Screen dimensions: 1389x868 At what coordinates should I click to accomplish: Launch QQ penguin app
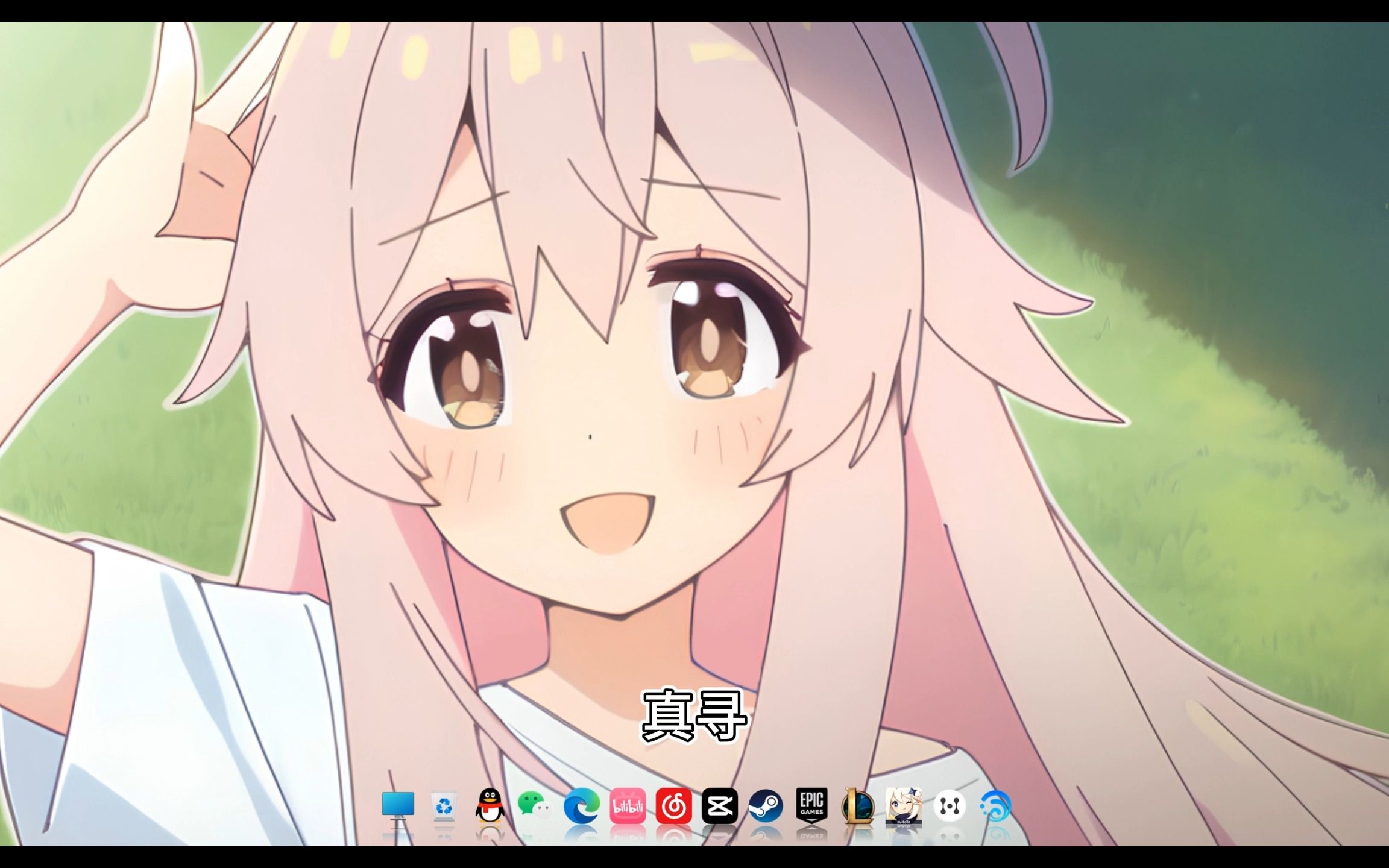coord(490,806)
